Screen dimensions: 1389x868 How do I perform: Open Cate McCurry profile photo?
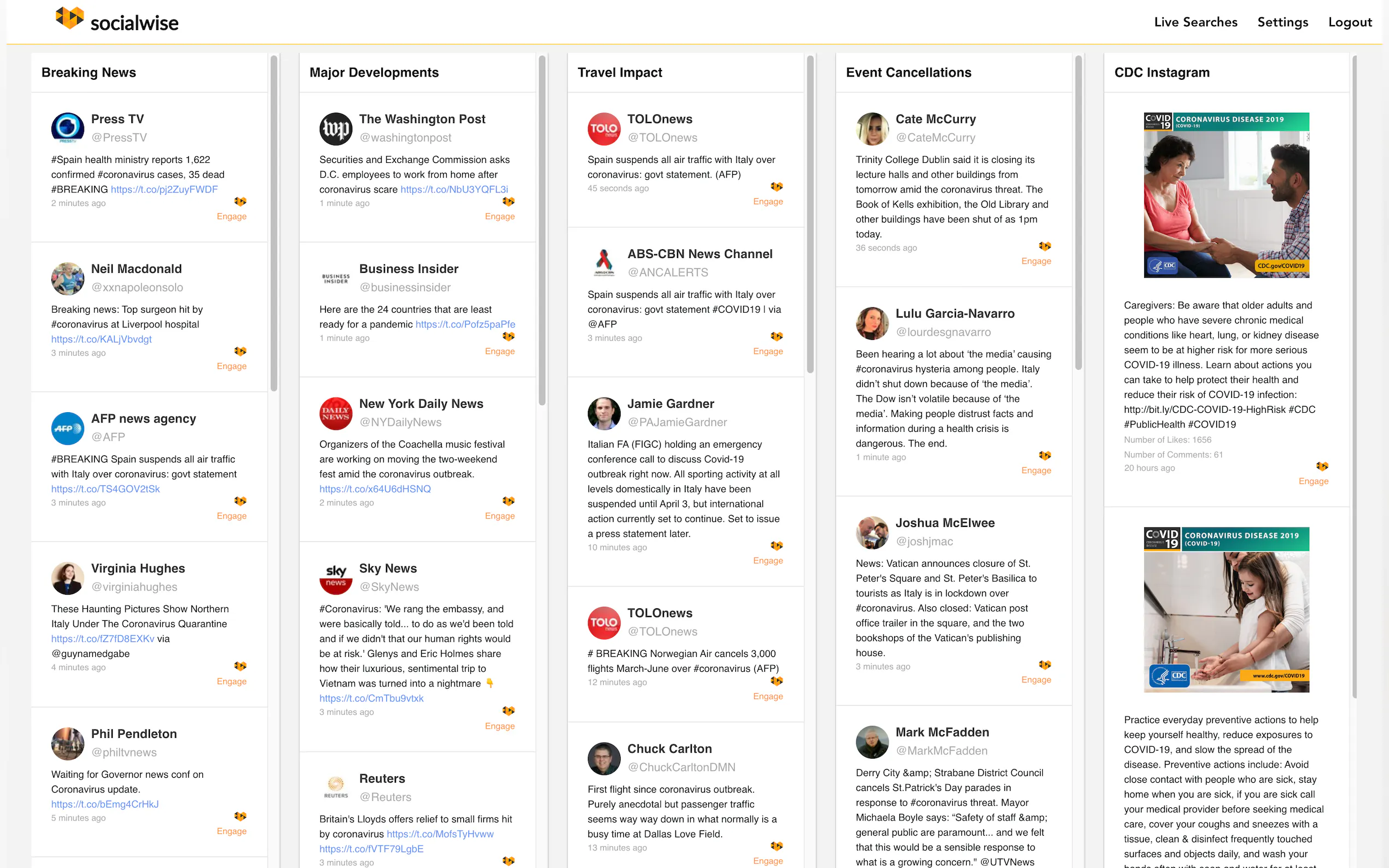[872, 128]
